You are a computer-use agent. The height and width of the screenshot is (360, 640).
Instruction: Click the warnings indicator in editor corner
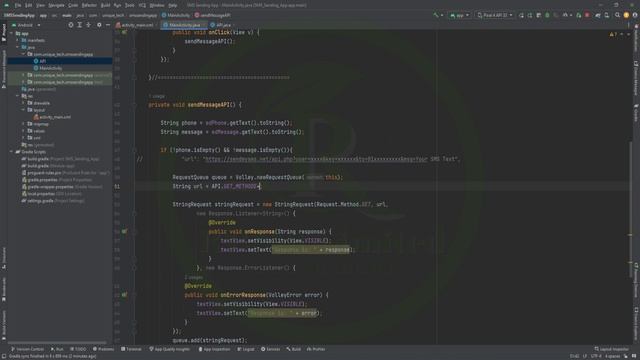[x=613, y=35]
